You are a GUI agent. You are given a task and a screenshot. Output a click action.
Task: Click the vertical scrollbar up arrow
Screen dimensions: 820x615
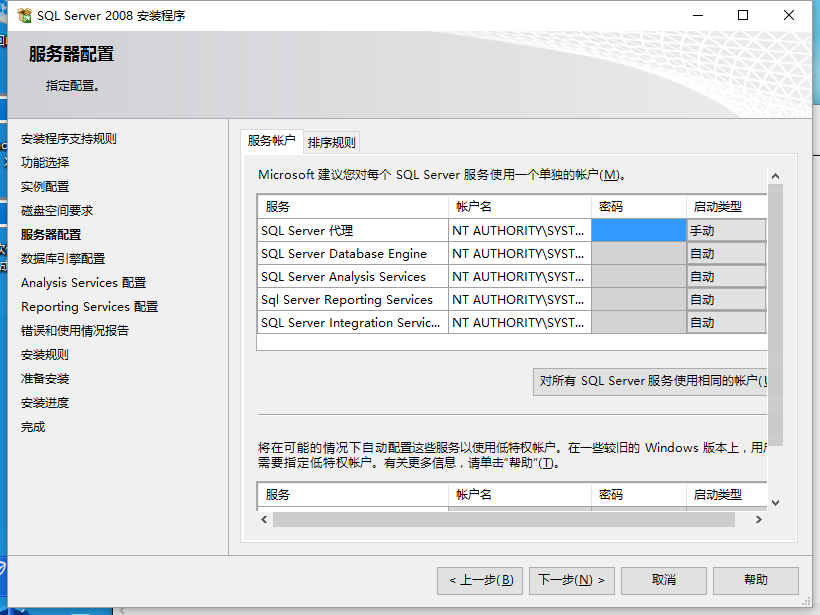pyautogui.click(x=776, y=176)
